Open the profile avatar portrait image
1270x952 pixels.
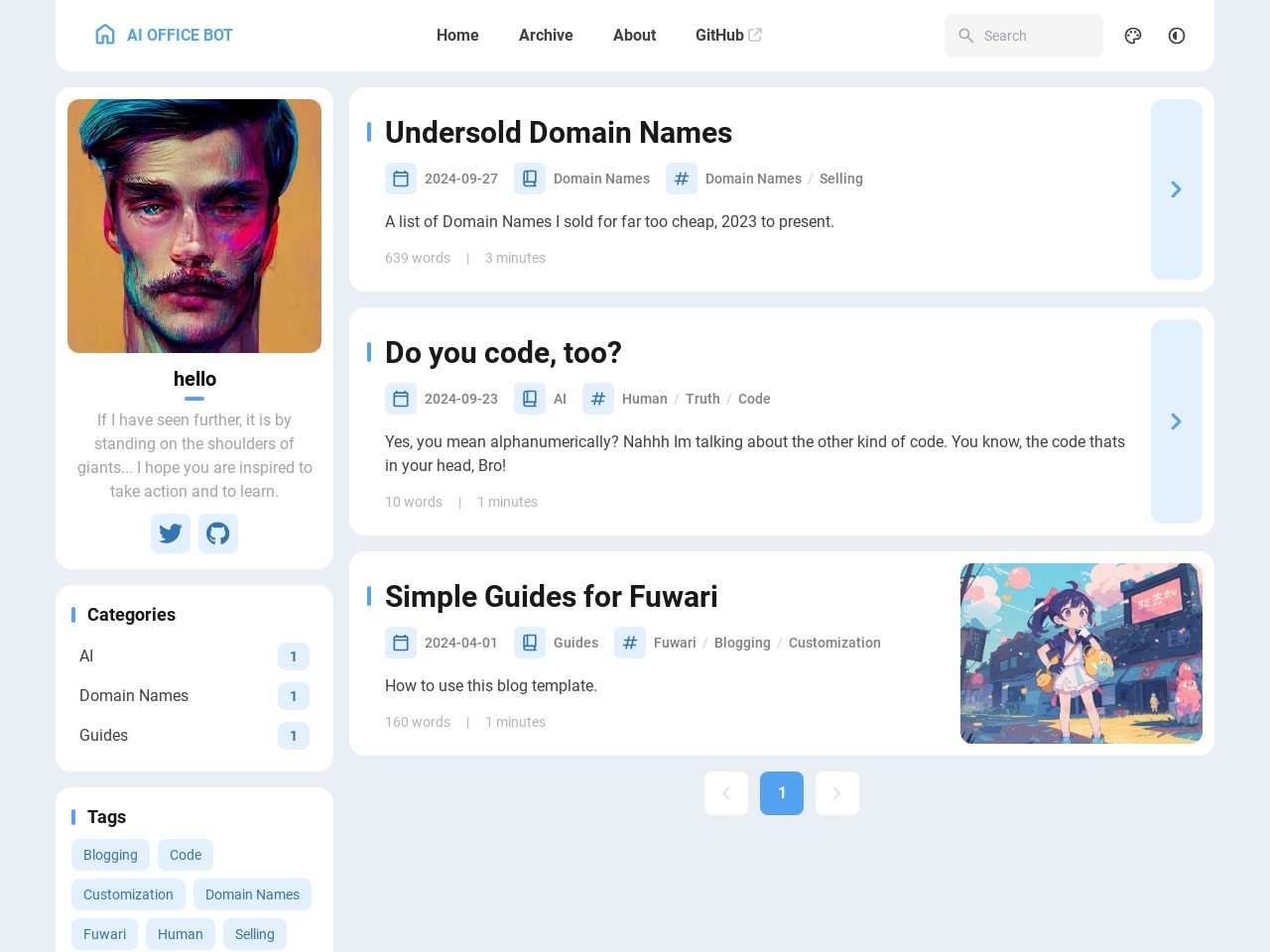(194, 226)
